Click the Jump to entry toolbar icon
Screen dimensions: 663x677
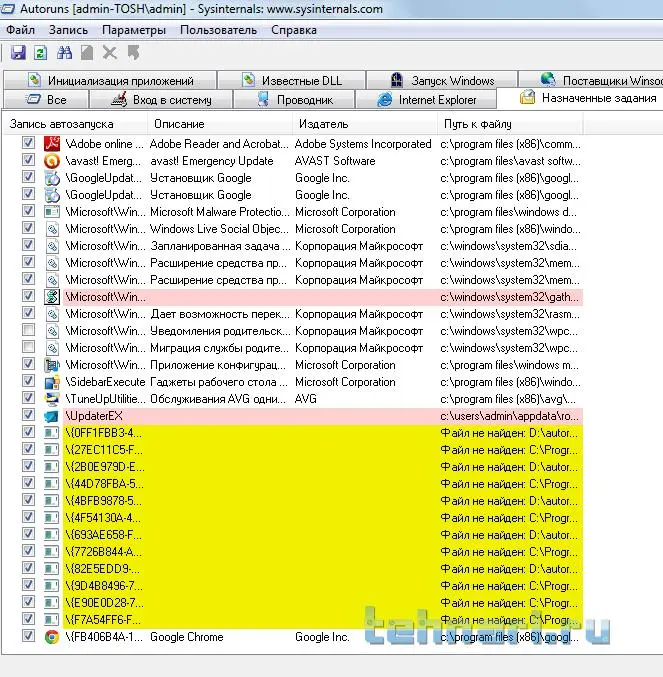click(133, 53)
